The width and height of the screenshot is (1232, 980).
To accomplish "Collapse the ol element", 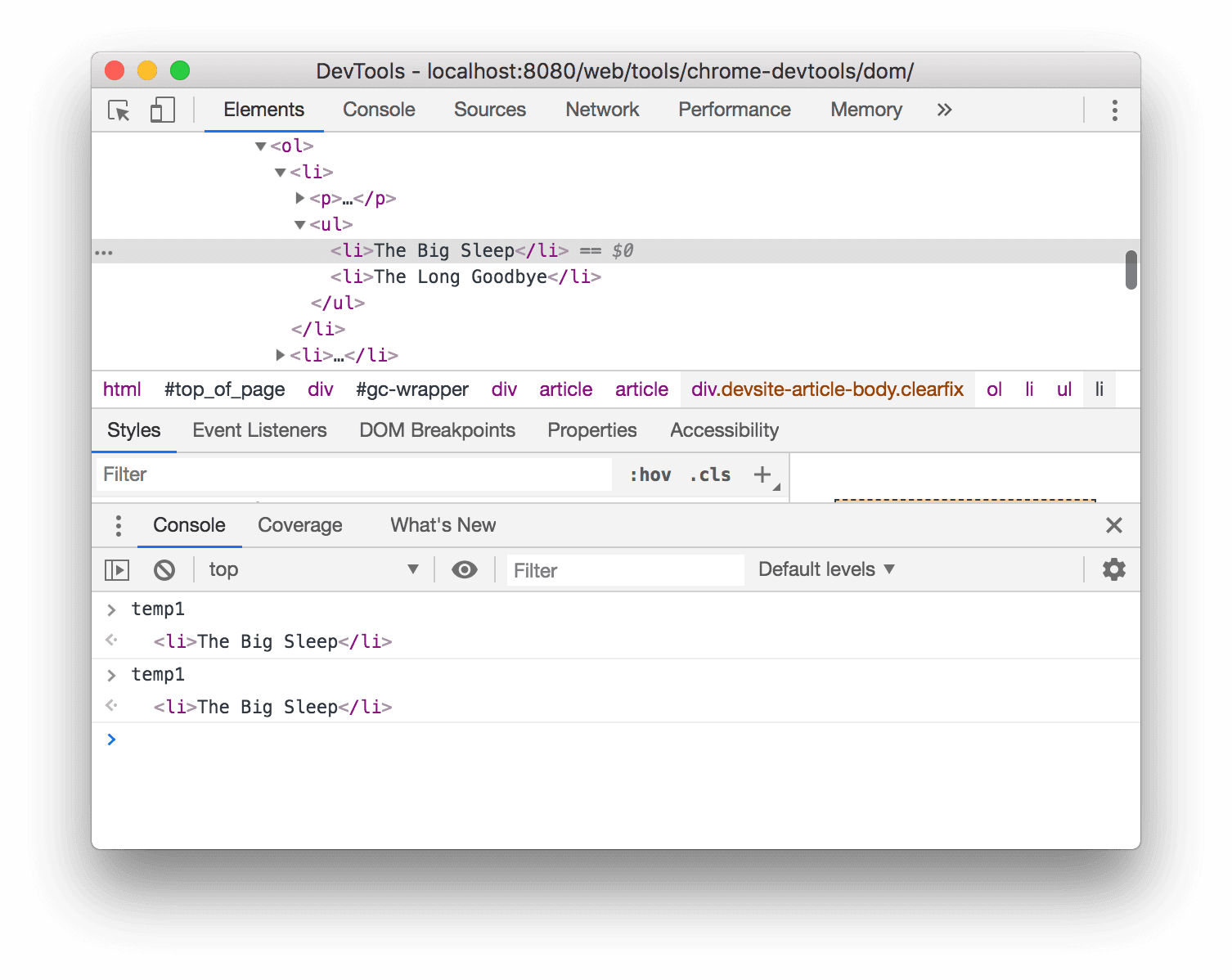I will tap(261, 146).
